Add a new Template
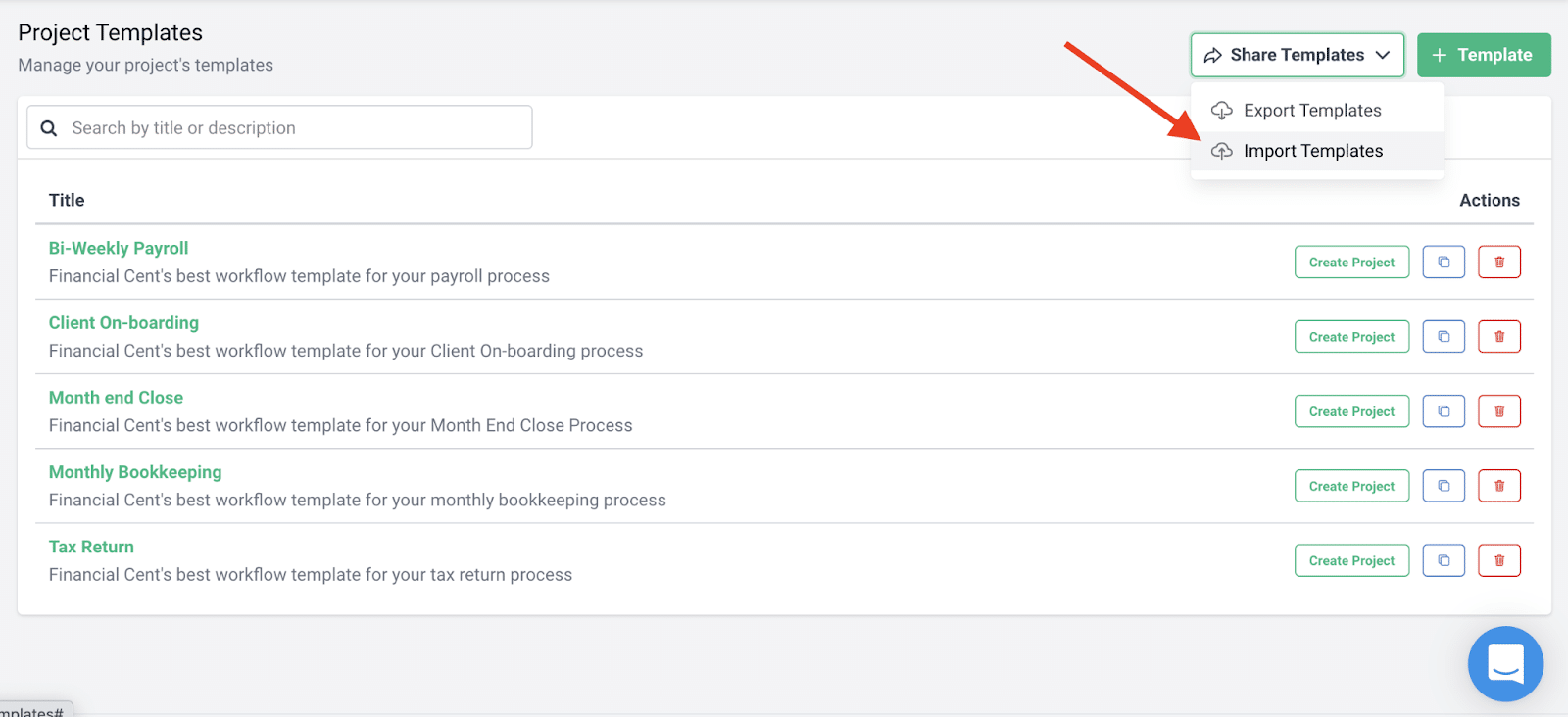The height and width of the screenshot is (717, 1568). click(x=1484, y=55)
